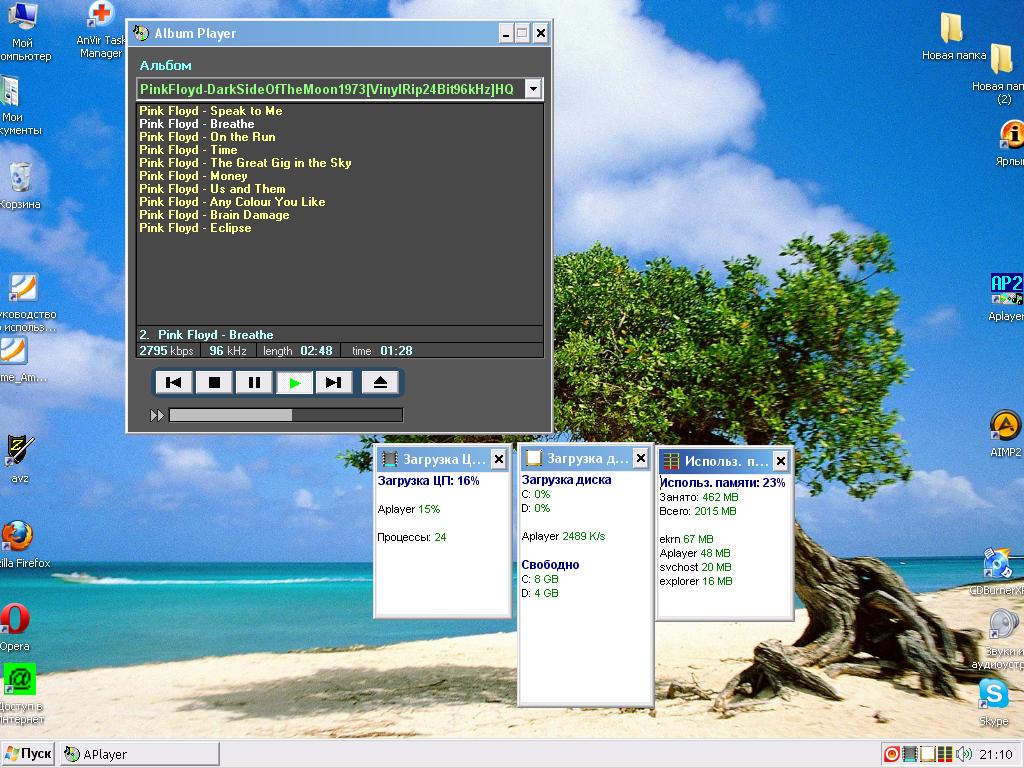Stop playback in Album Player
This screenshot has height=768, width=1024.
tap(214, 383)
